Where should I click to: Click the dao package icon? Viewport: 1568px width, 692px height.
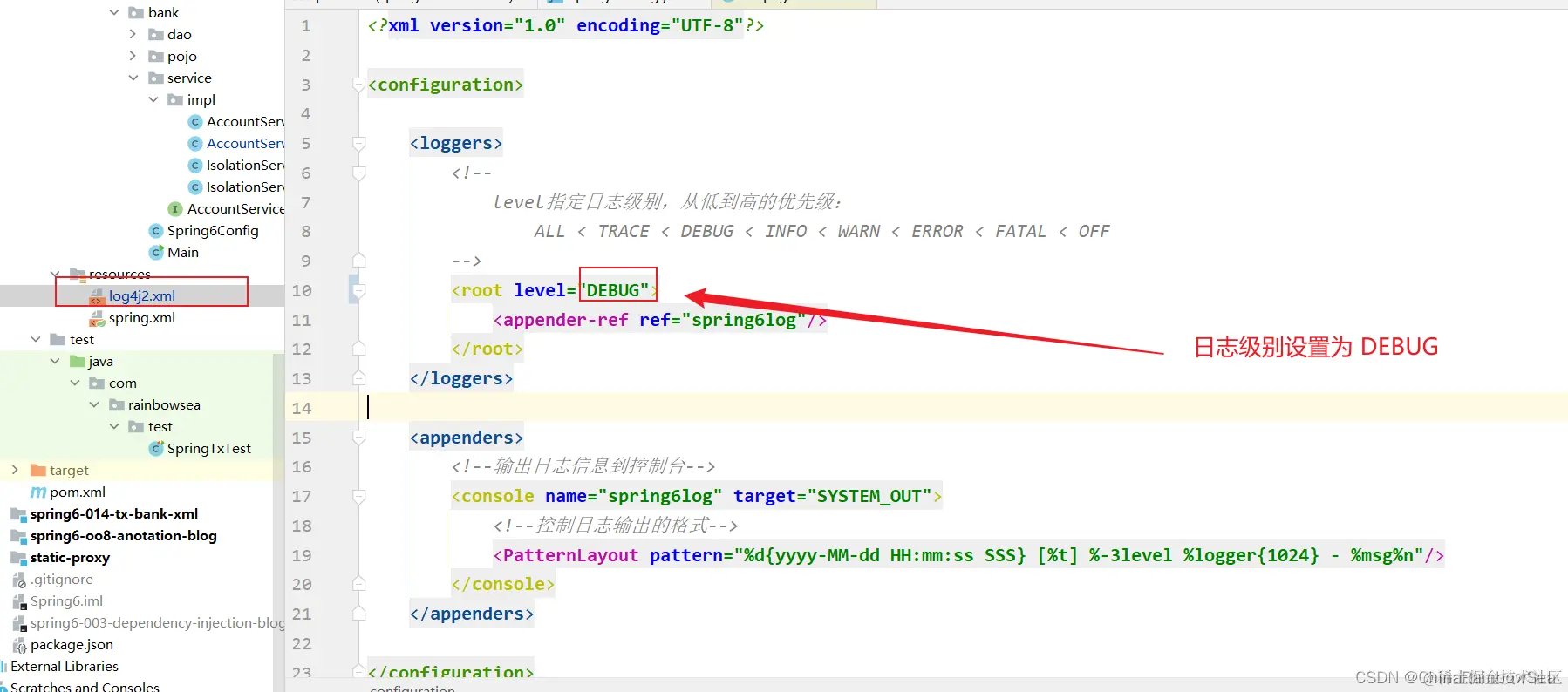point(156,34)
